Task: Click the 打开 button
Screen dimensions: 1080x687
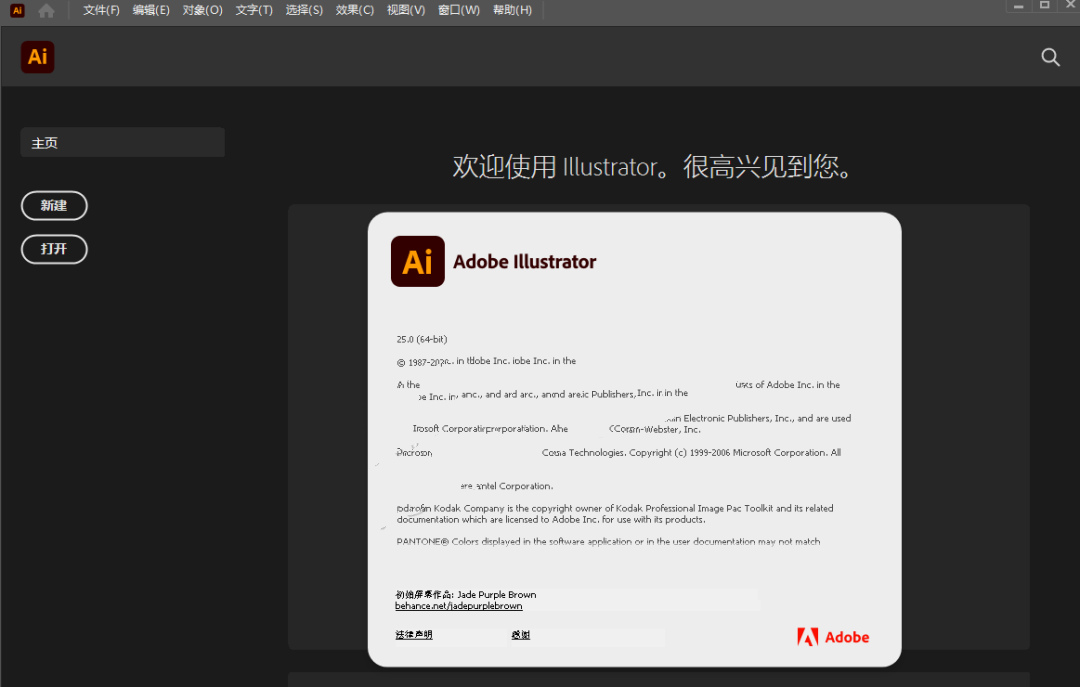Action: 54,249
